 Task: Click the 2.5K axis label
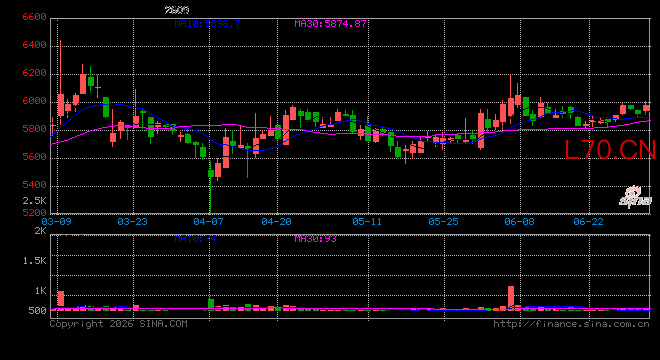click(34, 200)
